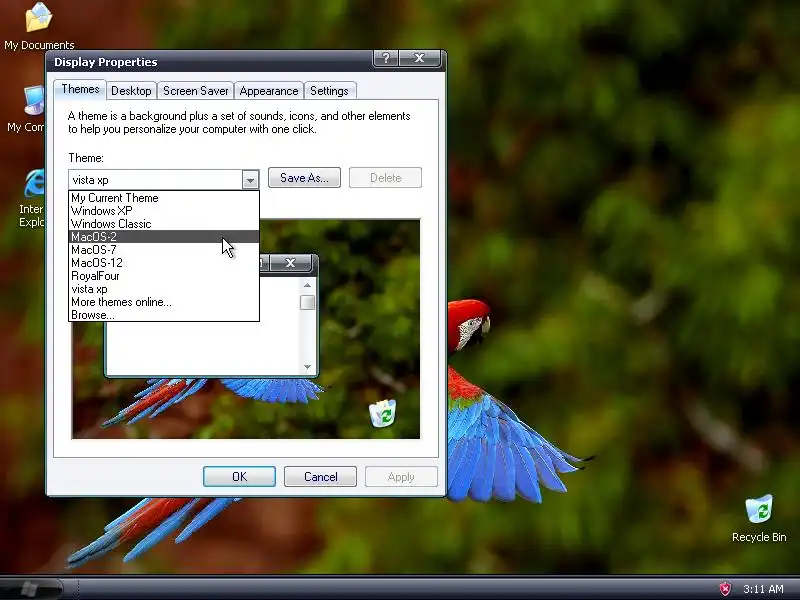Click the preview window's scroll down arrow
This screenshot has height=600, width=800.
[x=307, y=367]
